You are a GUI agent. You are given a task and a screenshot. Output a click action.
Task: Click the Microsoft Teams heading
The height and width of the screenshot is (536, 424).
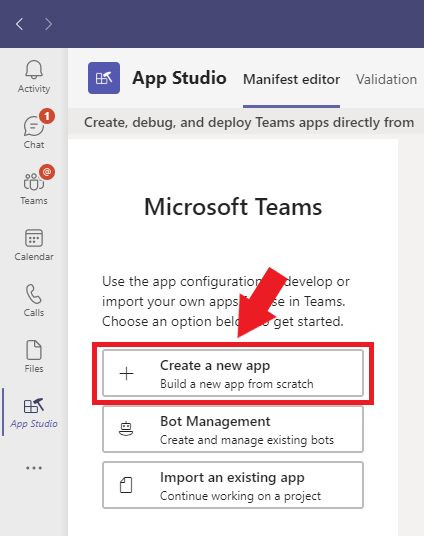click(233, 207)
